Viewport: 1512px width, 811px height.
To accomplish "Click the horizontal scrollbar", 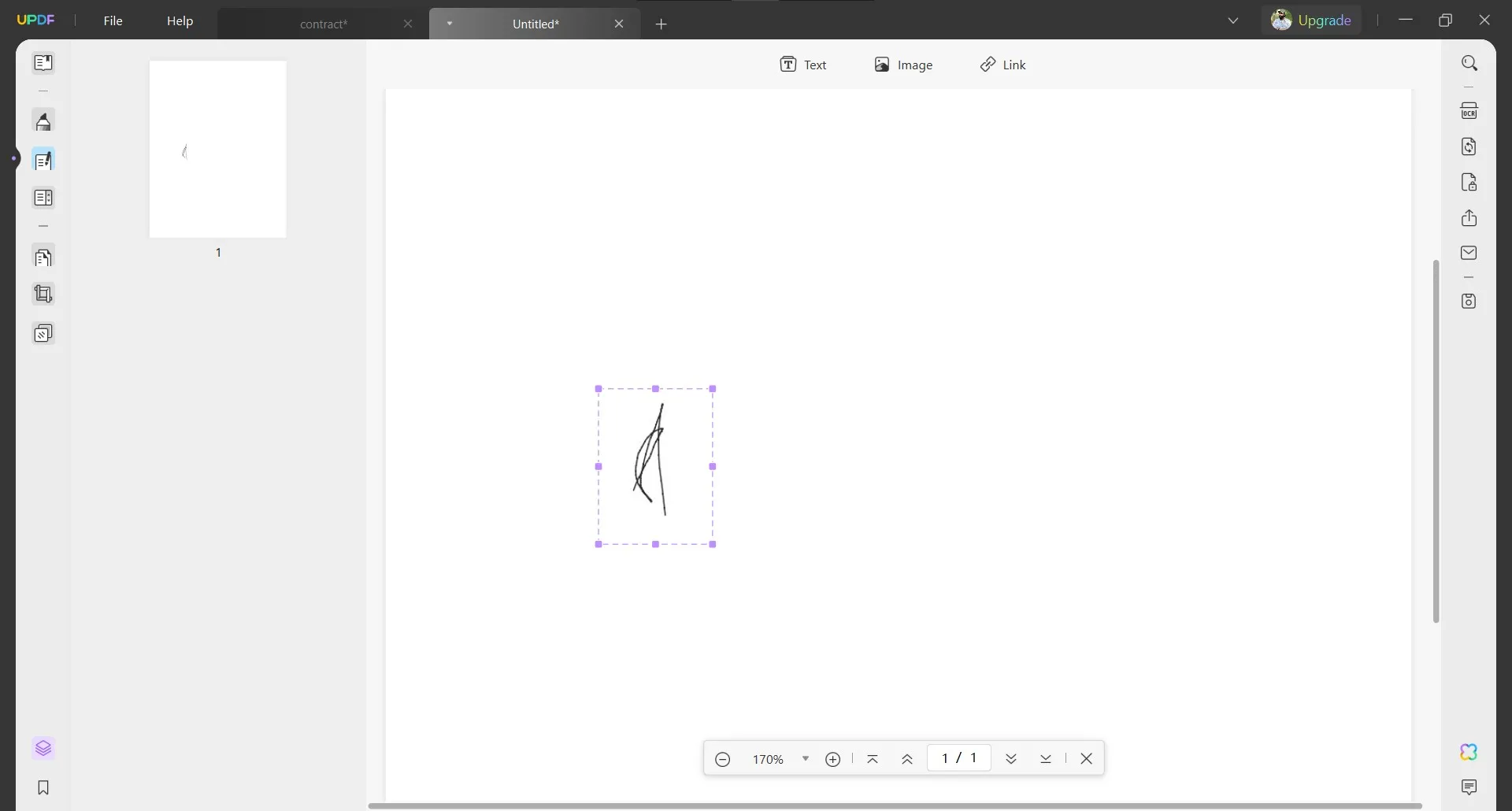I will pos(895,806).
